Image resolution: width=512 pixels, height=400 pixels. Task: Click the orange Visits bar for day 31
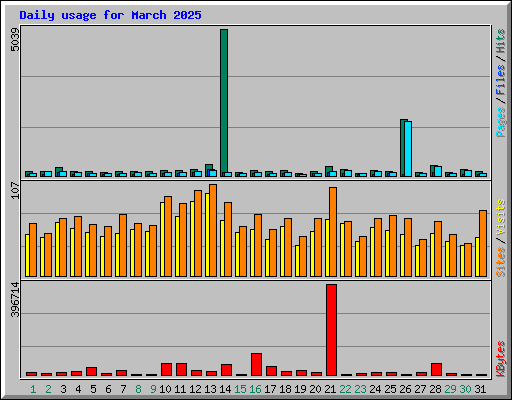click(483, 243)
